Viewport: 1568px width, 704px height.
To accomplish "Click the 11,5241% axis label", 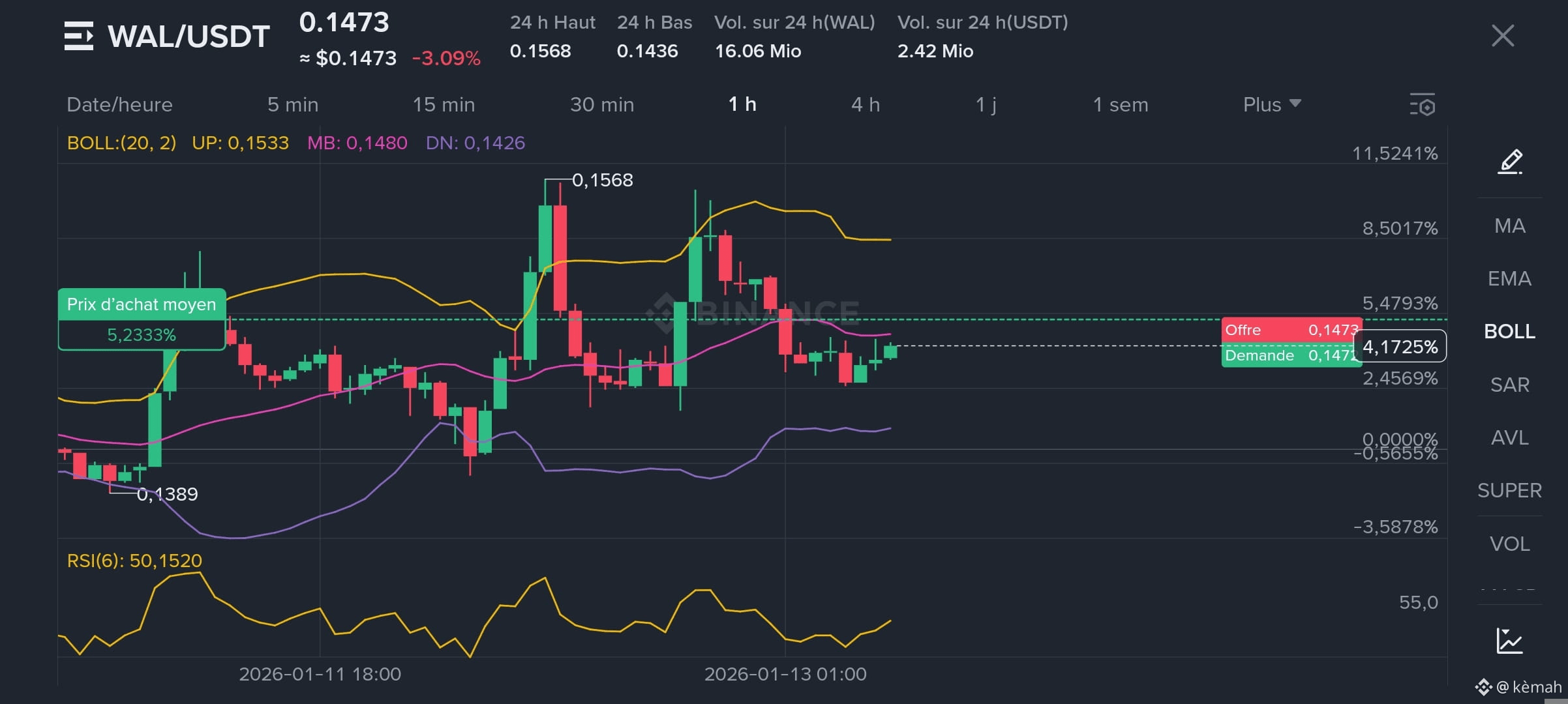I will tap(1395, 153).
